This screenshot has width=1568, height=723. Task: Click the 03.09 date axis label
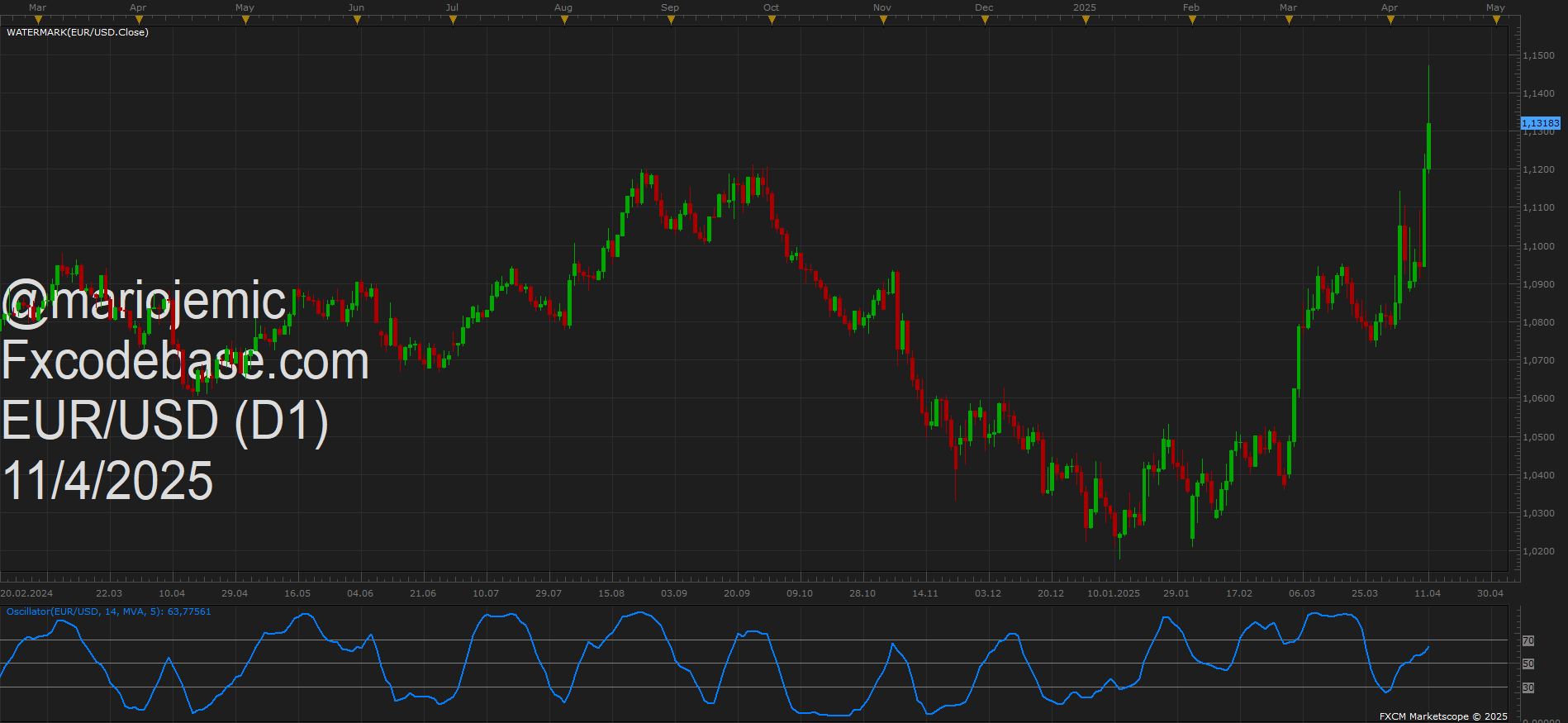pyautogui.click(x=674, y=593)
